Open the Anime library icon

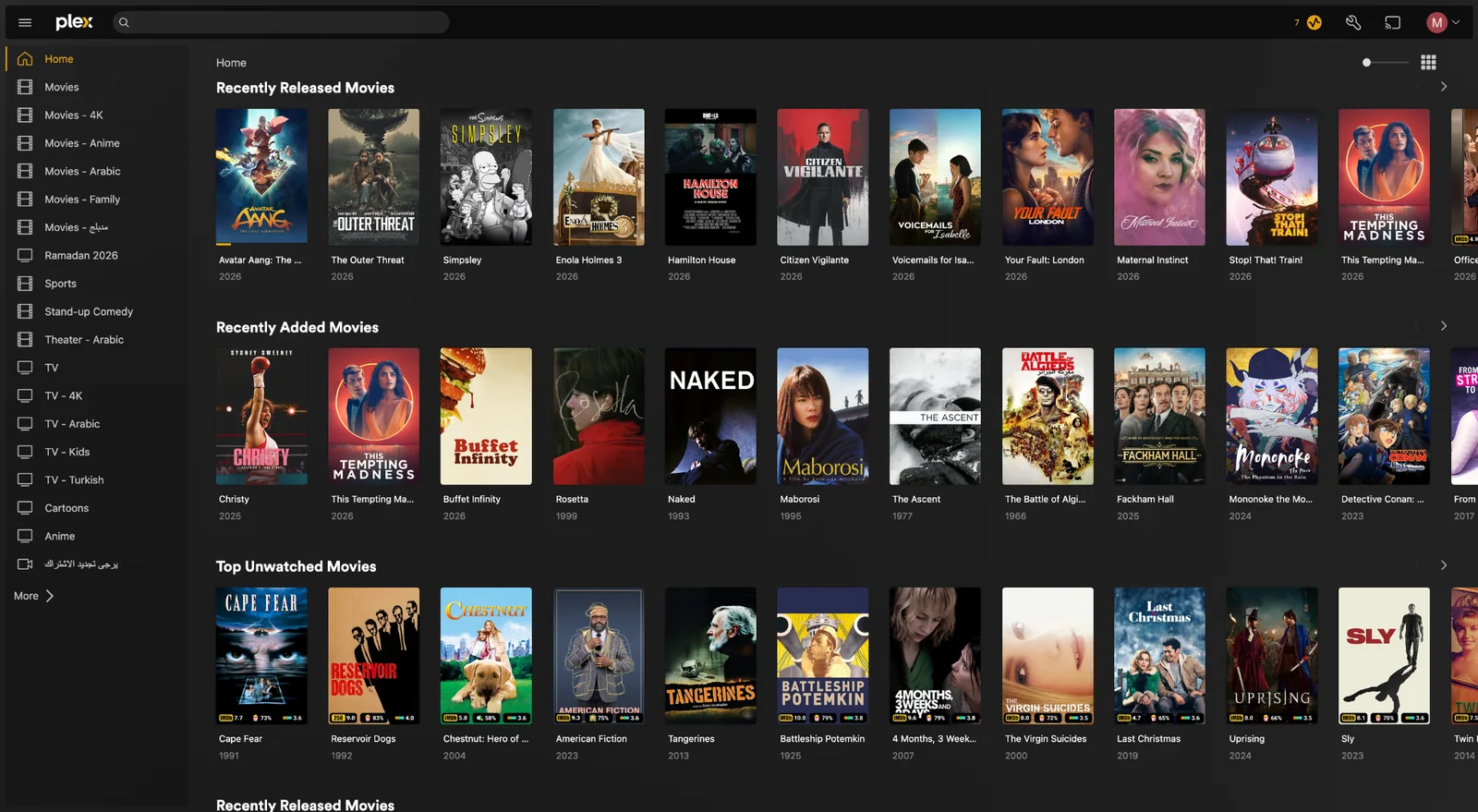25,536
